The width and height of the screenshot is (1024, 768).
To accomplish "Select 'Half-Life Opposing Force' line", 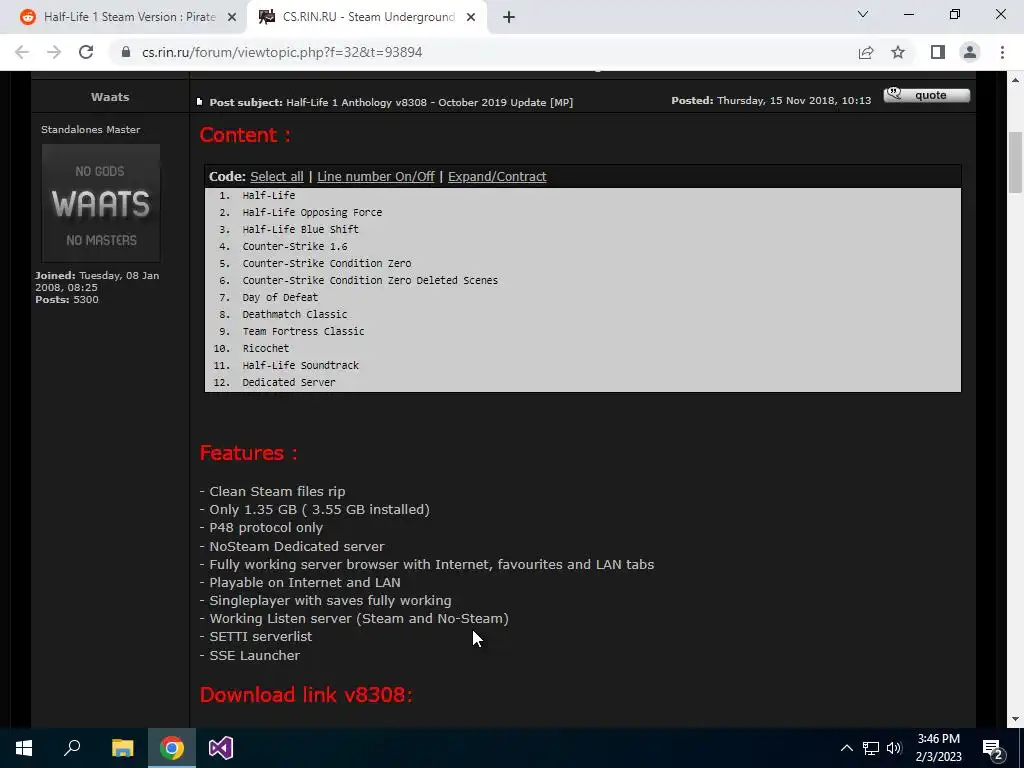I will (x=312, y=212).
